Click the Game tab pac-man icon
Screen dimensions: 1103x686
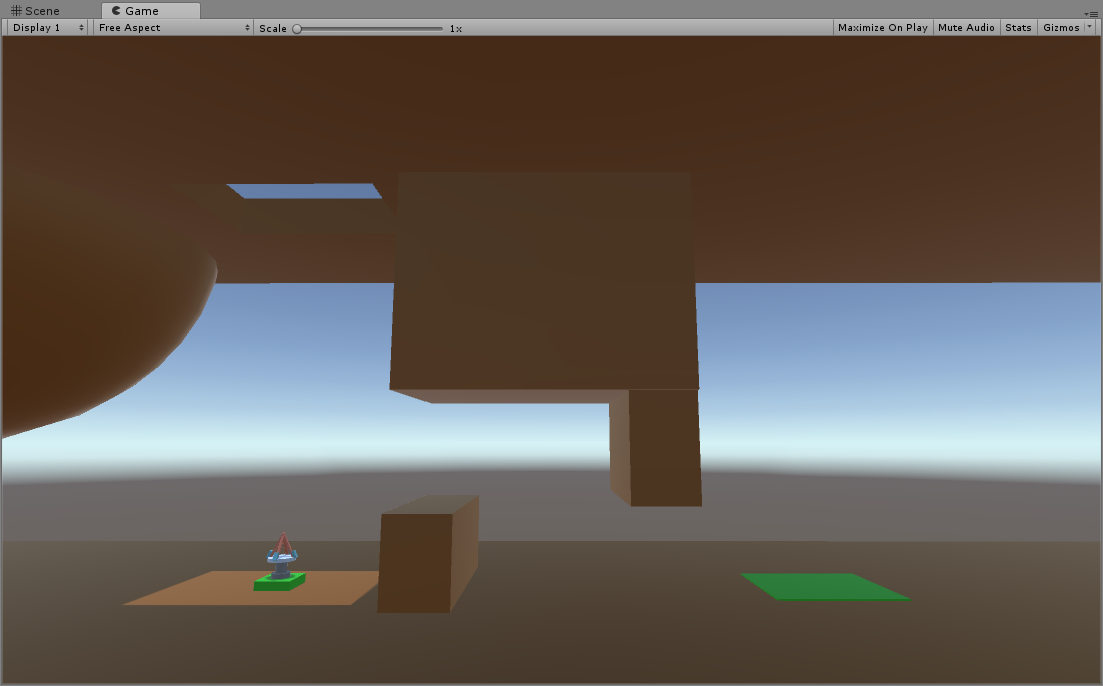click(116, 11)
